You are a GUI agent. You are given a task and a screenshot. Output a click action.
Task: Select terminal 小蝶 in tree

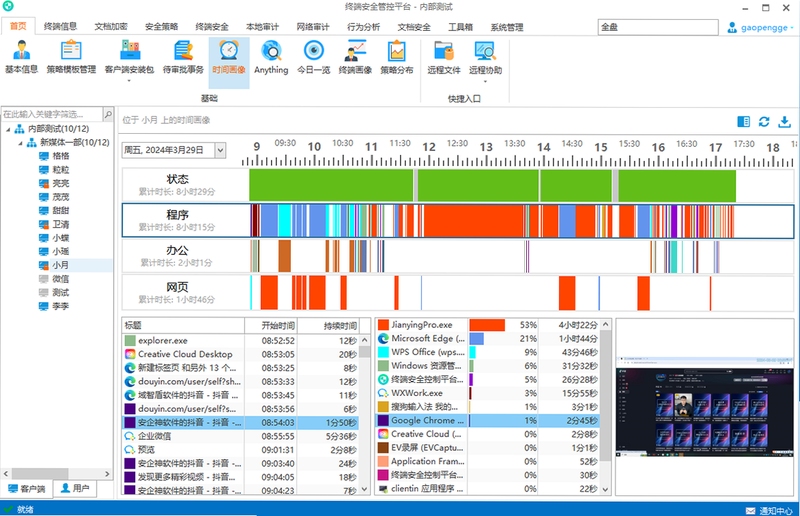tap(60, 238)
